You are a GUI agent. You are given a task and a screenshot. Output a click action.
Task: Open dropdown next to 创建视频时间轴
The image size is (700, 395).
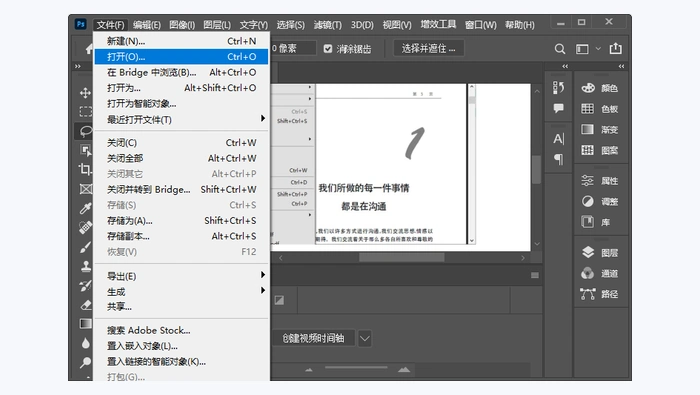(x=365, y=338)
